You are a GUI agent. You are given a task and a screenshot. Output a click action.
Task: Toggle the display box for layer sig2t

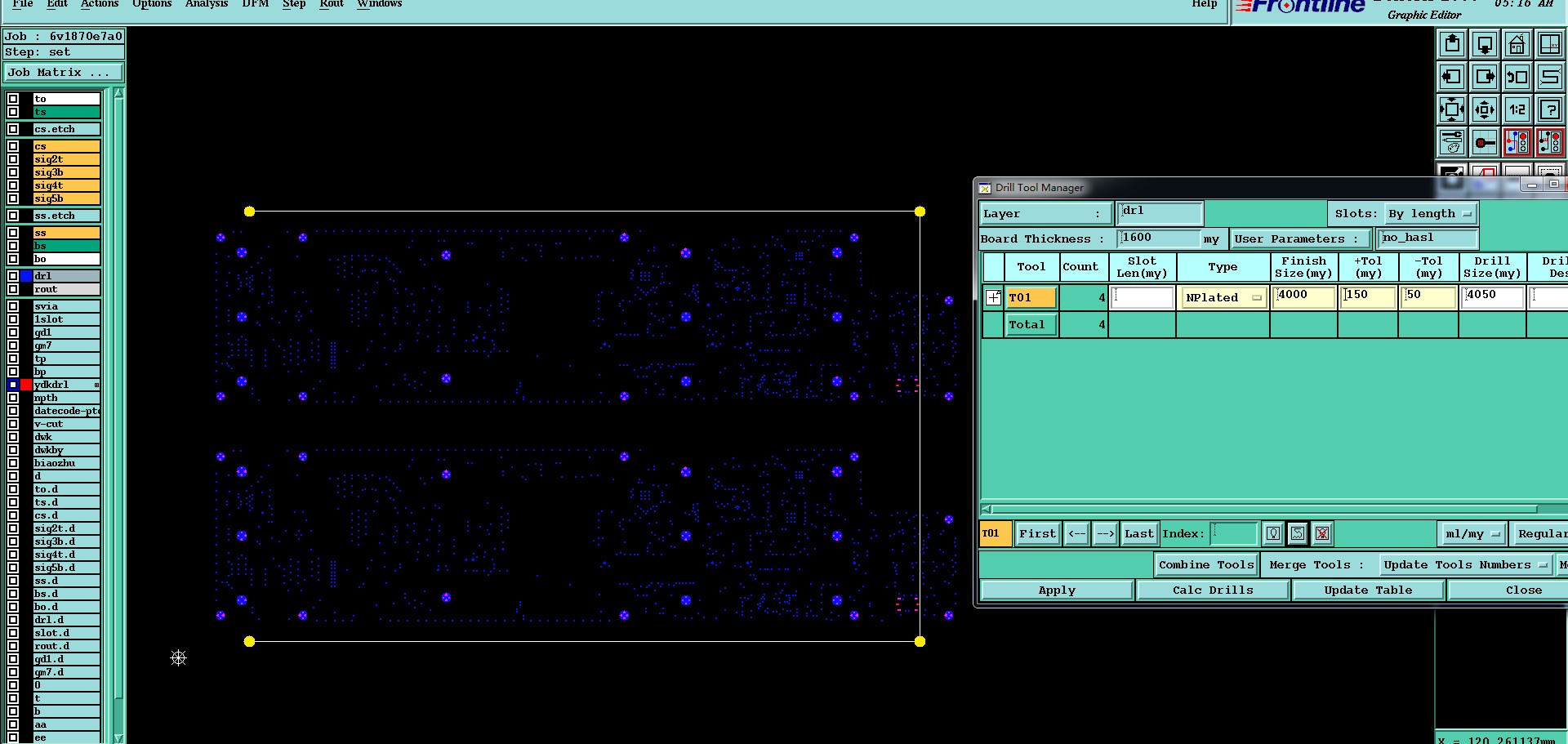[13, 159]
